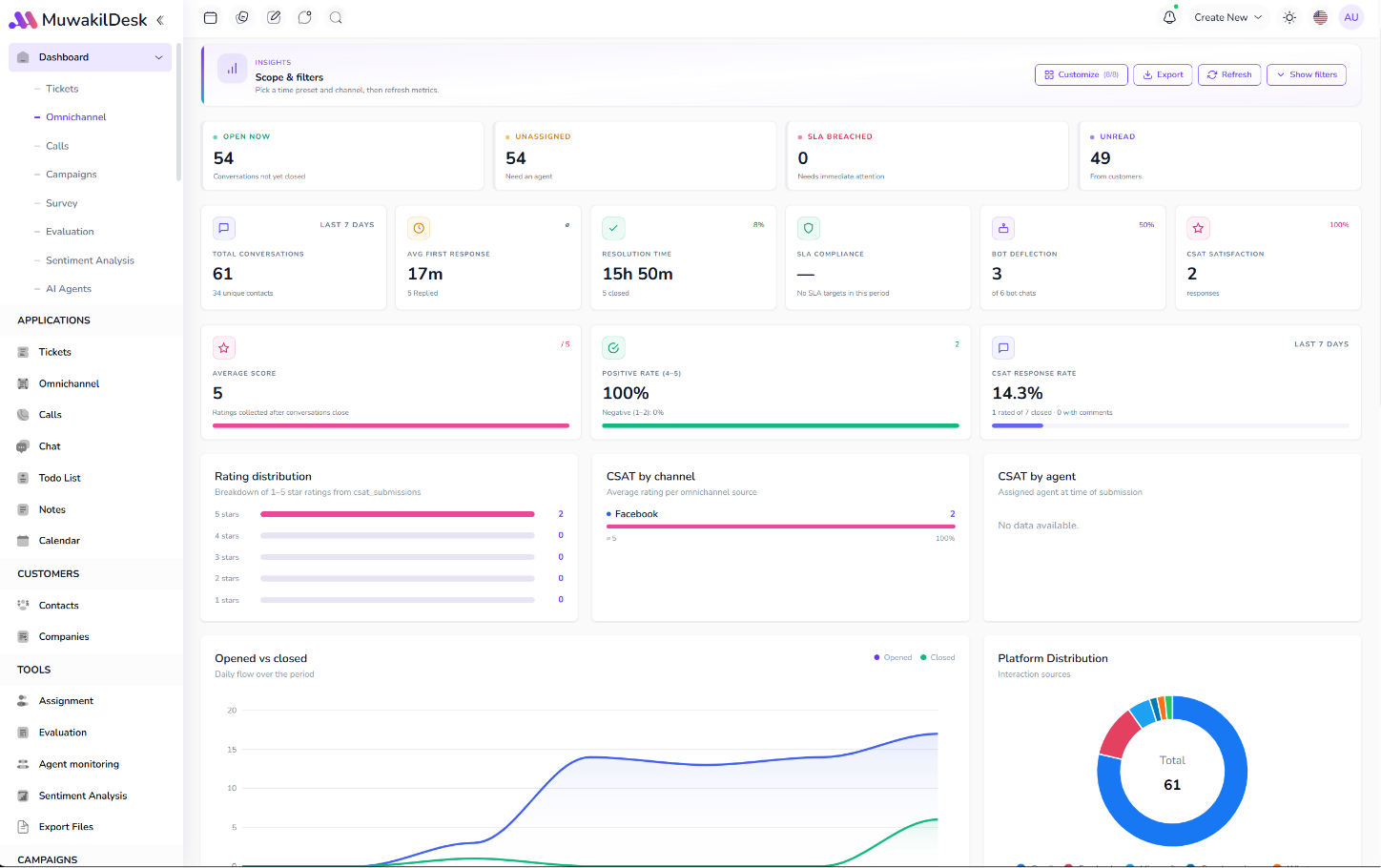1381x868 pixels.
Task: Open the Contacts icon
Action: (23, 606)
